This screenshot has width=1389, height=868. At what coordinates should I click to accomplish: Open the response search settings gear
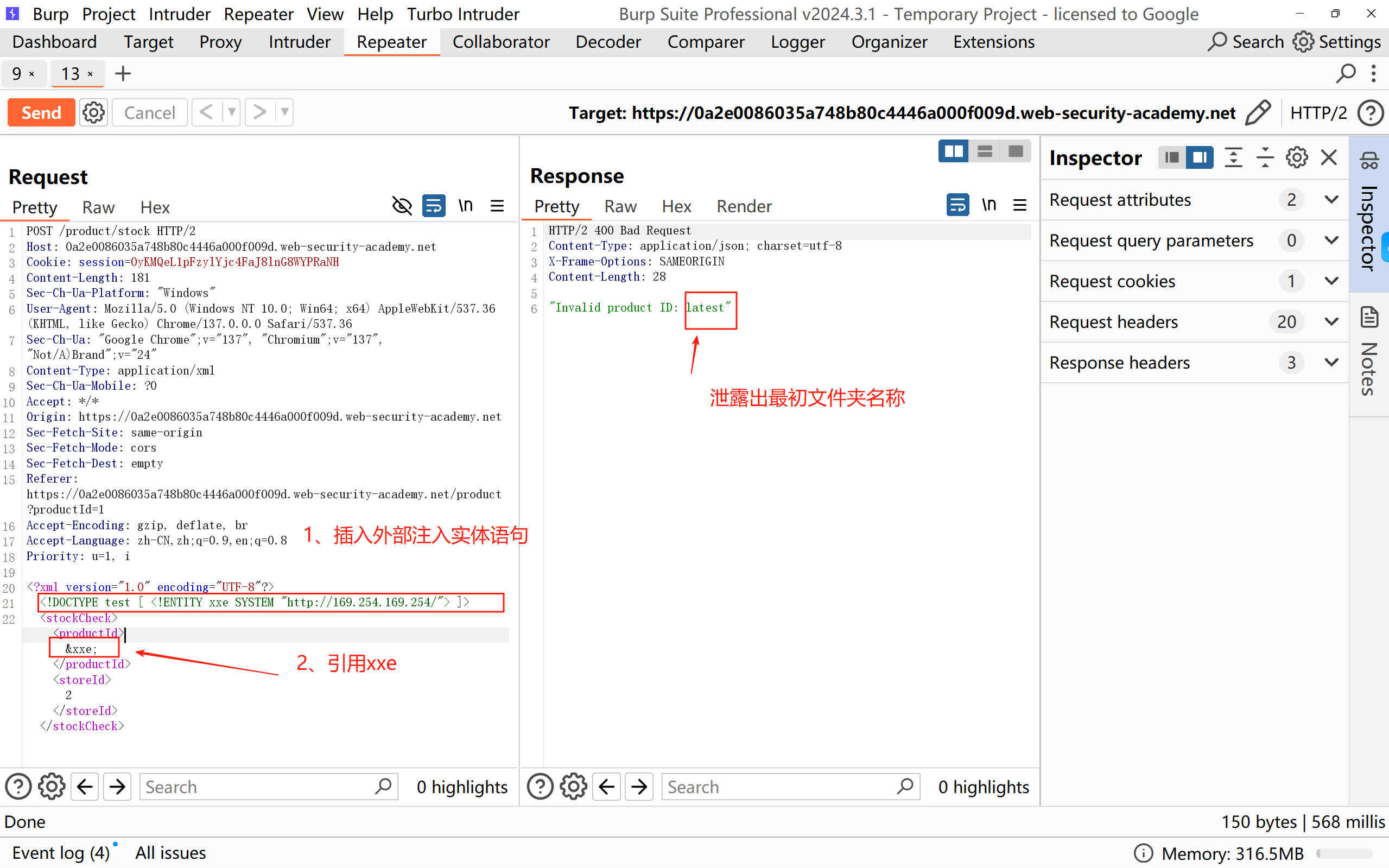573,787
